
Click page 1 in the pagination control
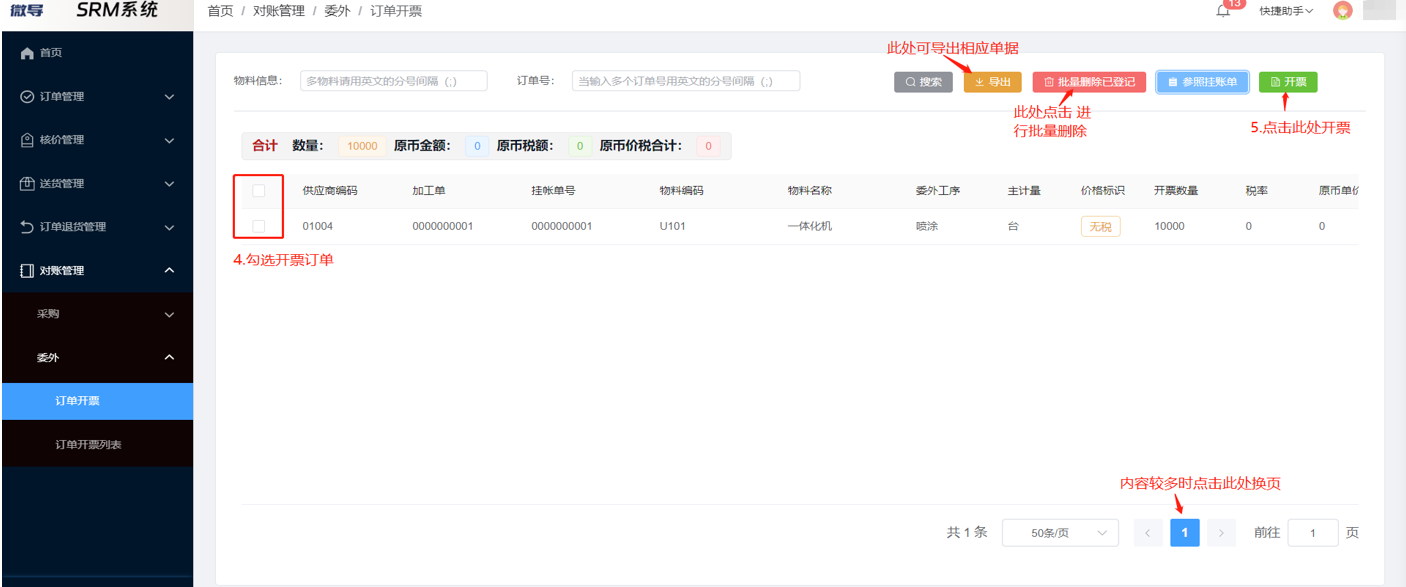[1185, 532]
